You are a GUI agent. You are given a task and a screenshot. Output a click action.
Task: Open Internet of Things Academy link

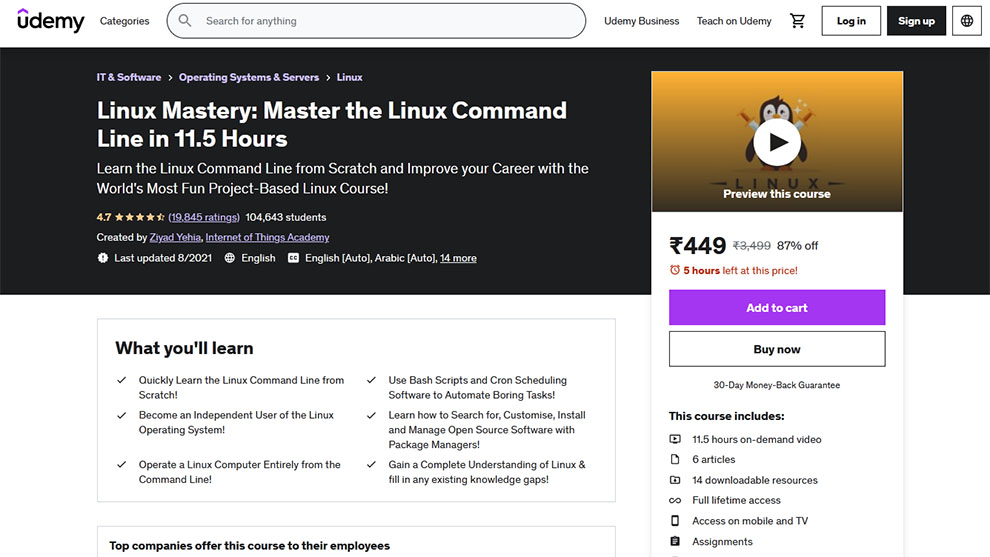click(x=267, y=237)
